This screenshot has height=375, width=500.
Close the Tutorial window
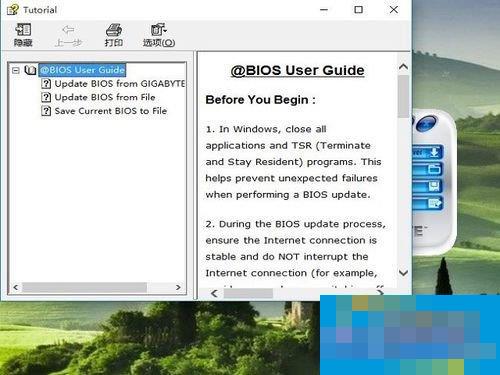[394, 10]
